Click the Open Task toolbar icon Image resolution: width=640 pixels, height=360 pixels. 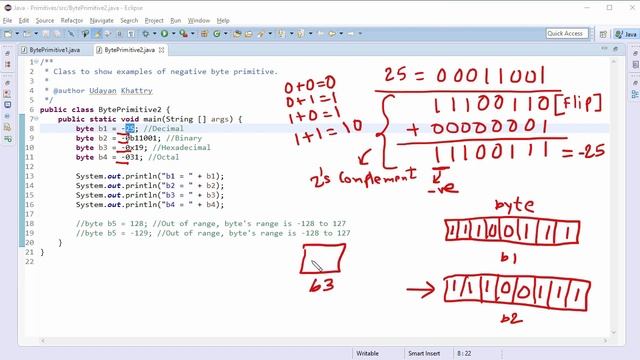click(x=249, y=34)
